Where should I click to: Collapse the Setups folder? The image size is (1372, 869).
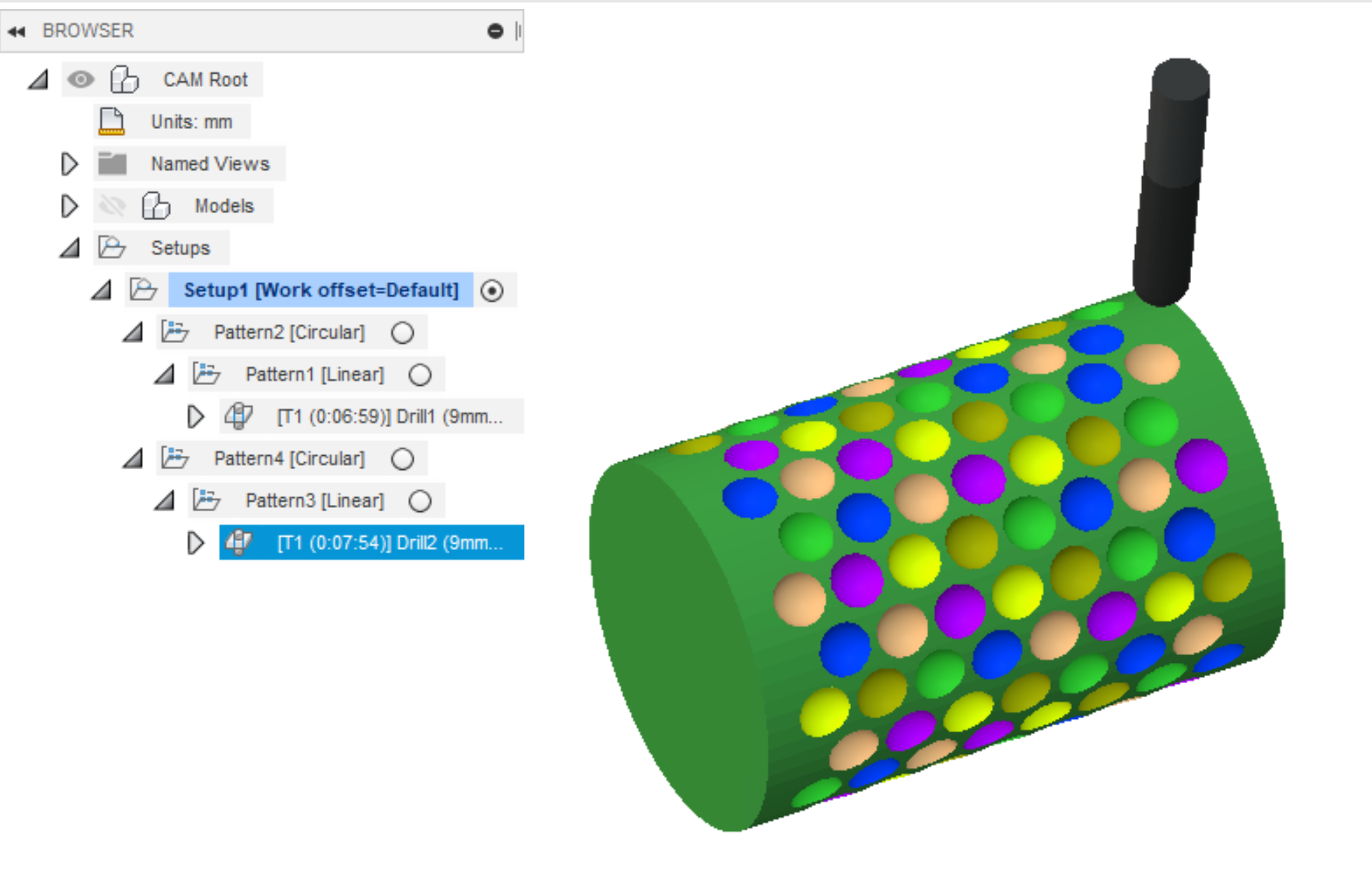[70, 248]
